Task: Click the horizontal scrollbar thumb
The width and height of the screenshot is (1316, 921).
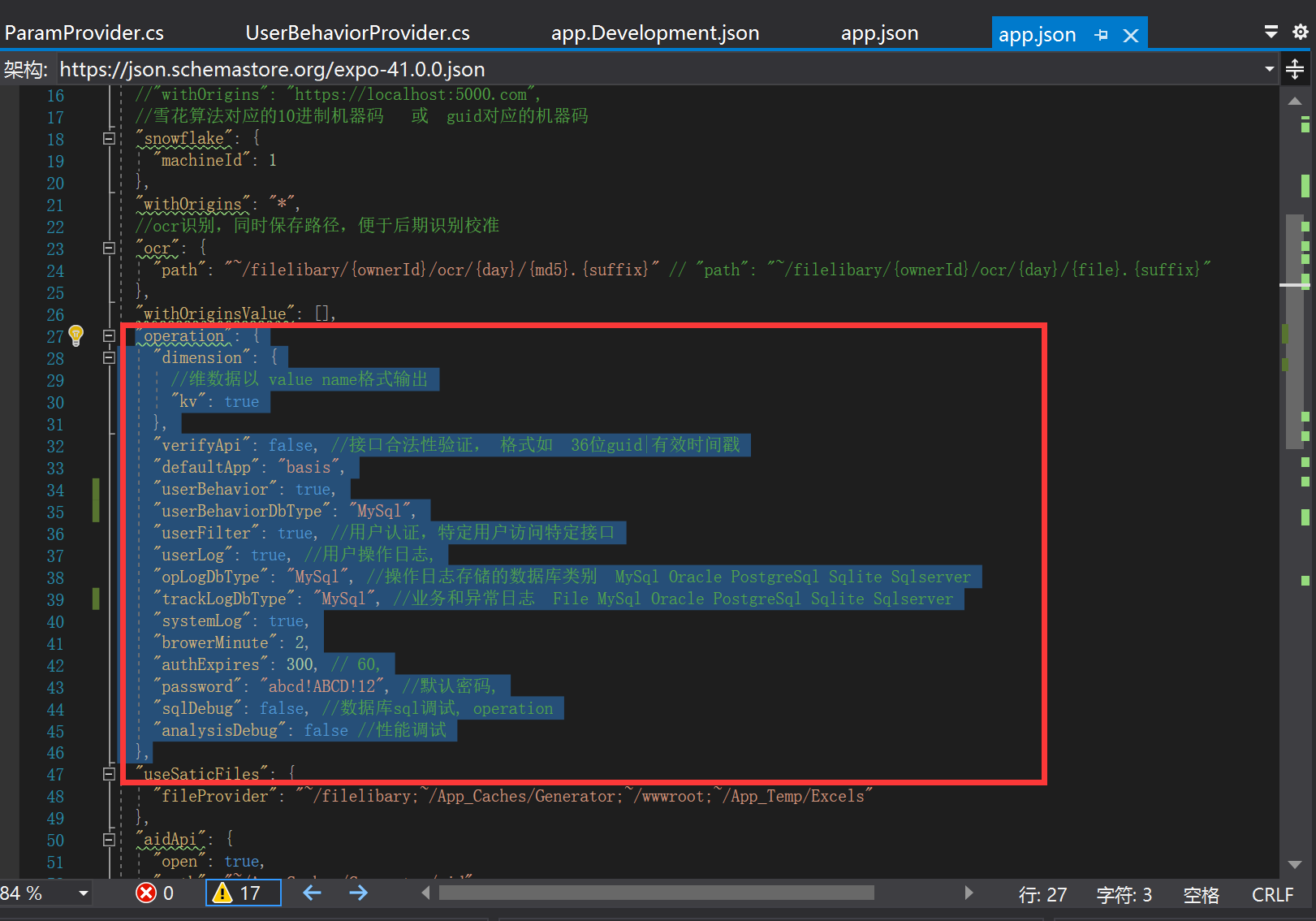Action: 656,893
